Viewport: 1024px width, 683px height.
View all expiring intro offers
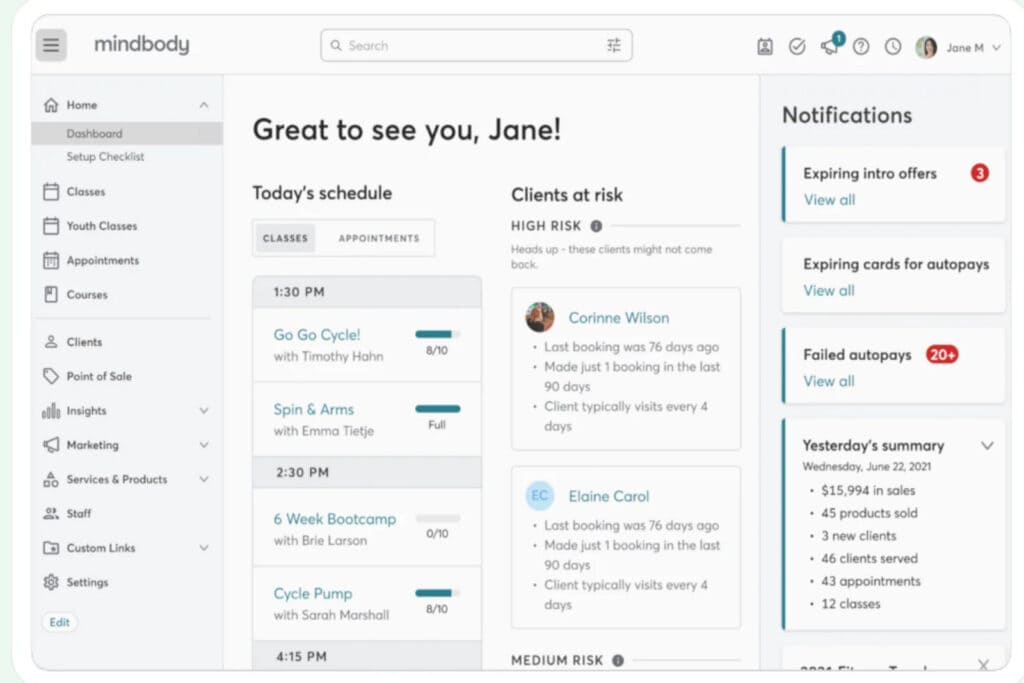coord(829,200)
